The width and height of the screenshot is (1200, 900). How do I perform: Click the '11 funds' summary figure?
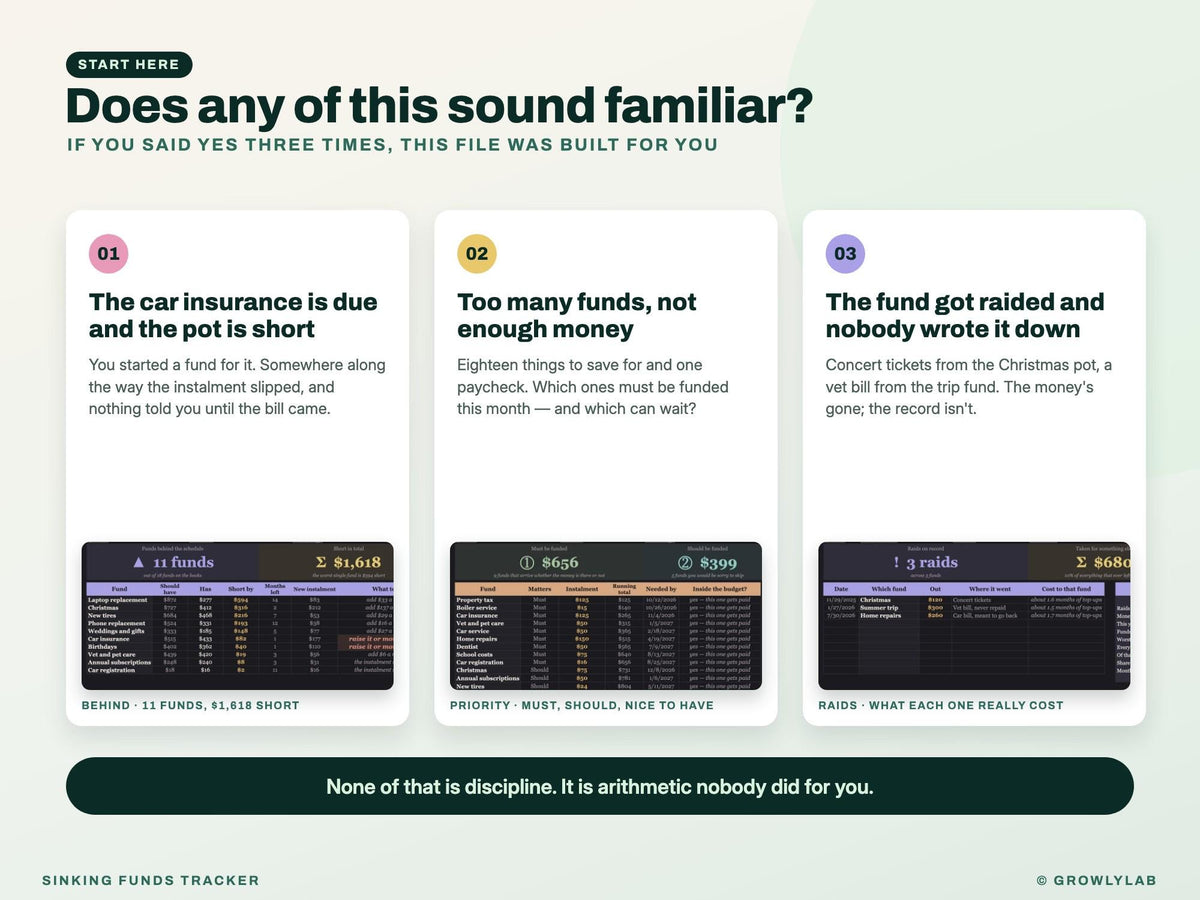[x=183, y=563]
